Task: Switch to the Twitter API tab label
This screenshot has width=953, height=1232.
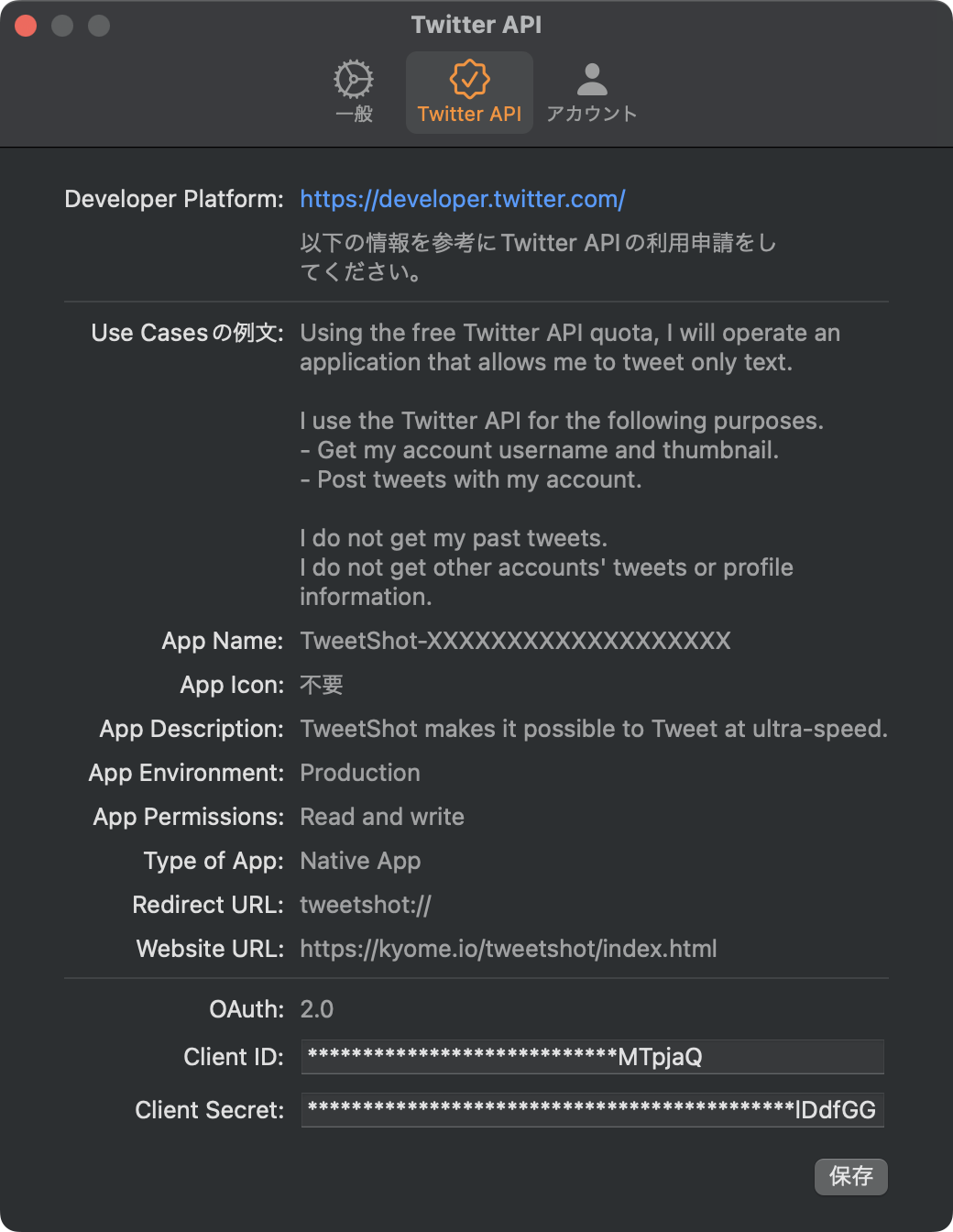Action: [x=469, y=114]
